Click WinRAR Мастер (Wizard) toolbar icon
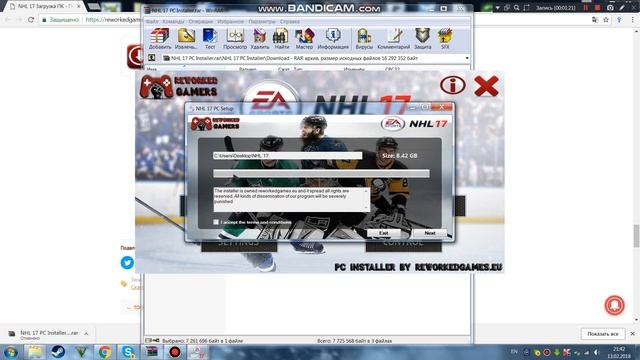The image size is (640, 360). 304,39
